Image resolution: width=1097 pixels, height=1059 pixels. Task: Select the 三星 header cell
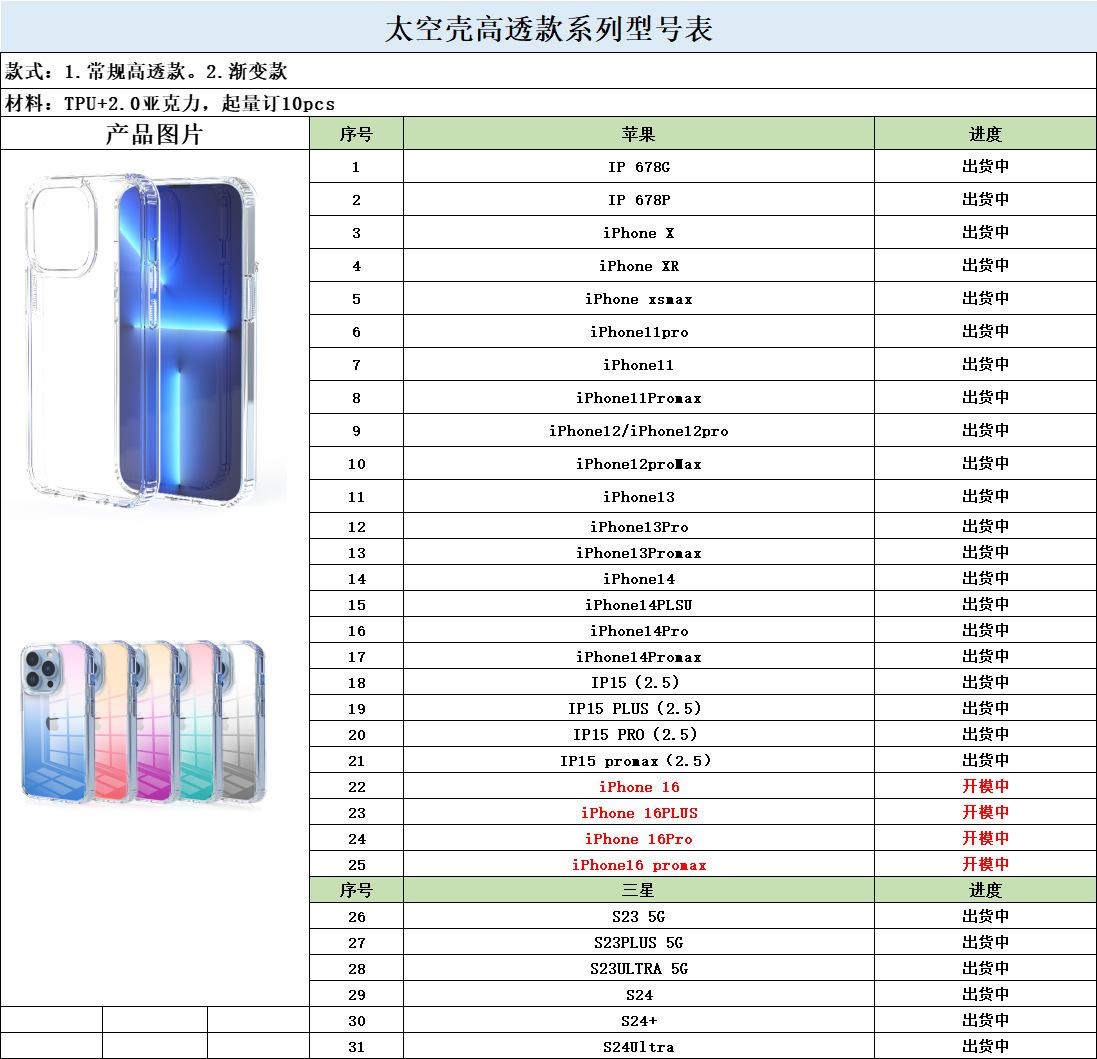click(639, 890)
